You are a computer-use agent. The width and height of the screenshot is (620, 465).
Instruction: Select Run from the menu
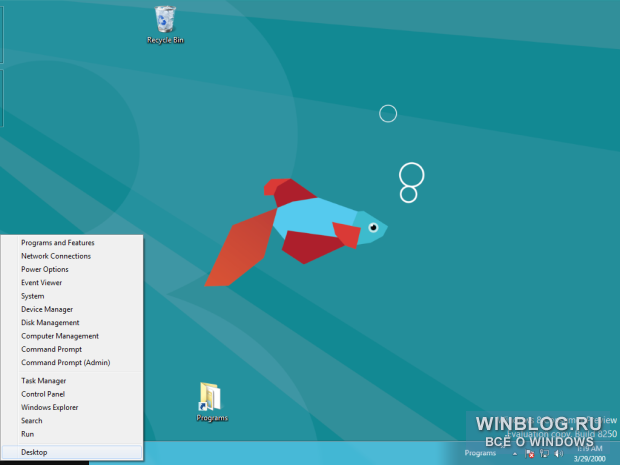tap(72, 434)
